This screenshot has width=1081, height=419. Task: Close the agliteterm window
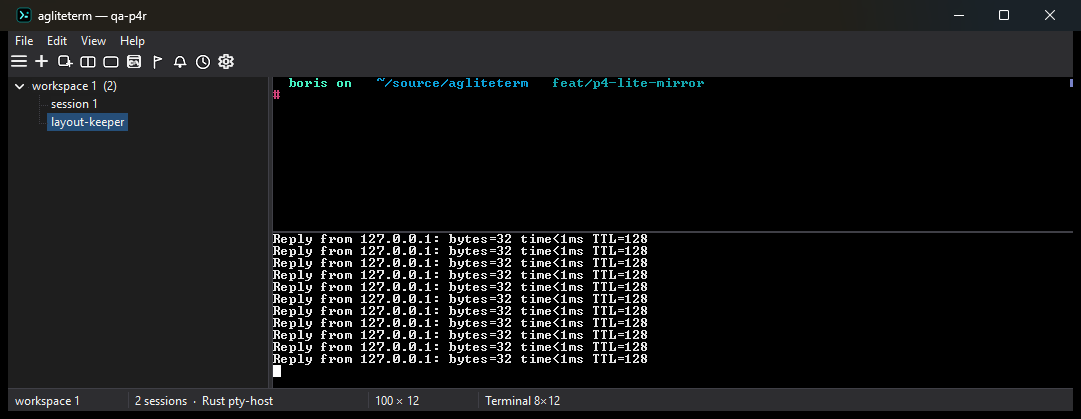[1050, 15]
